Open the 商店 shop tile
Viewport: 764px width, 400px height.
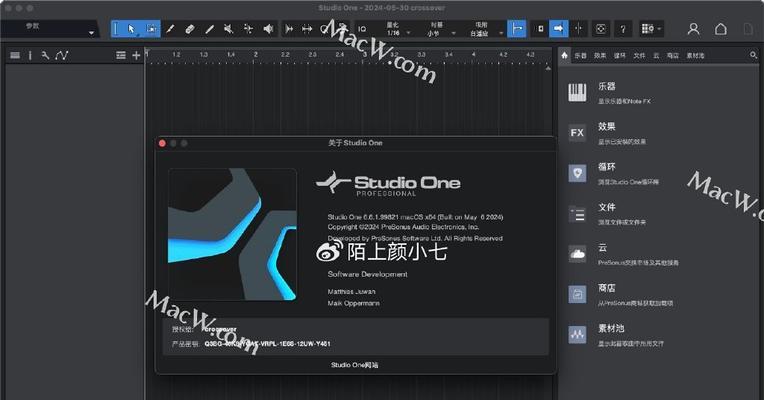577,294
